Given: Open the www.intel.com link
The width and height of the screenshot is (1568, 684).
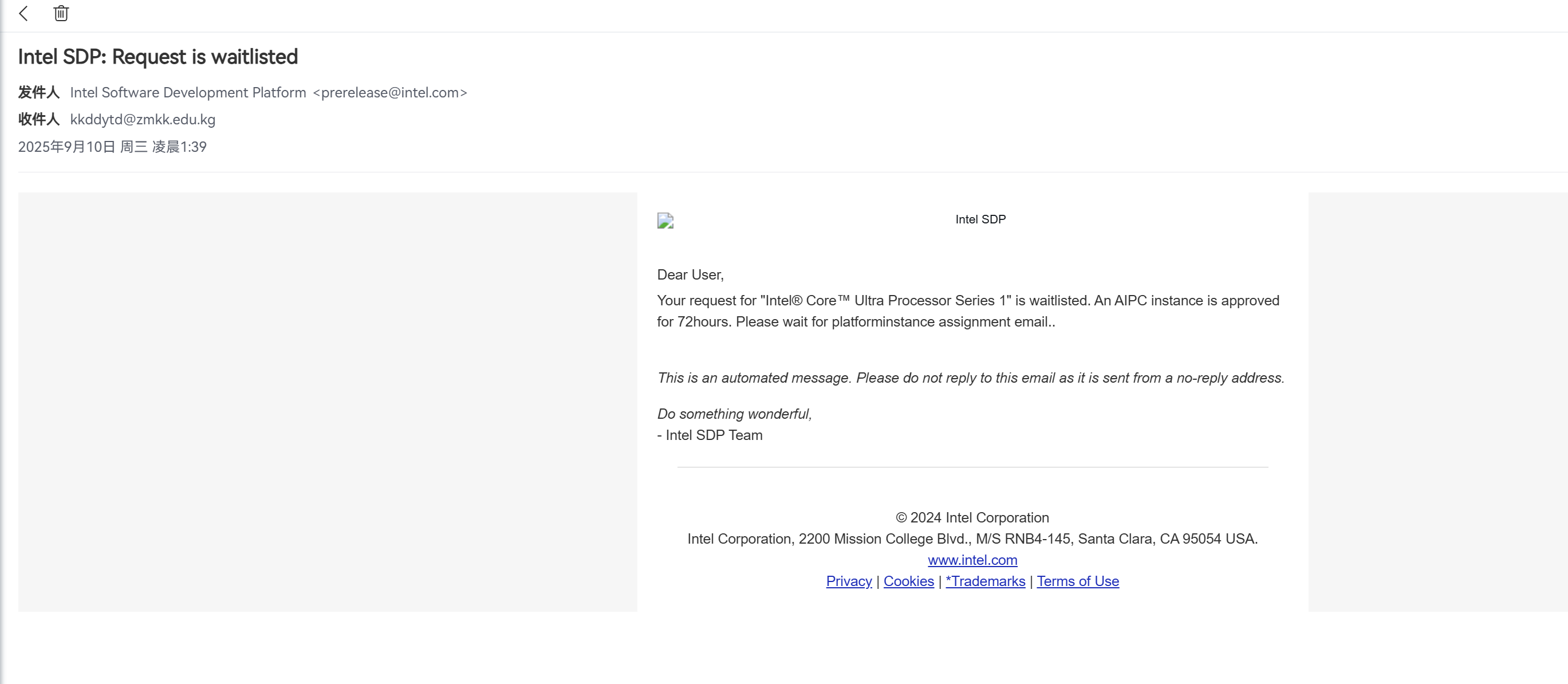Looking at the screenshot, I should point(972,560).
